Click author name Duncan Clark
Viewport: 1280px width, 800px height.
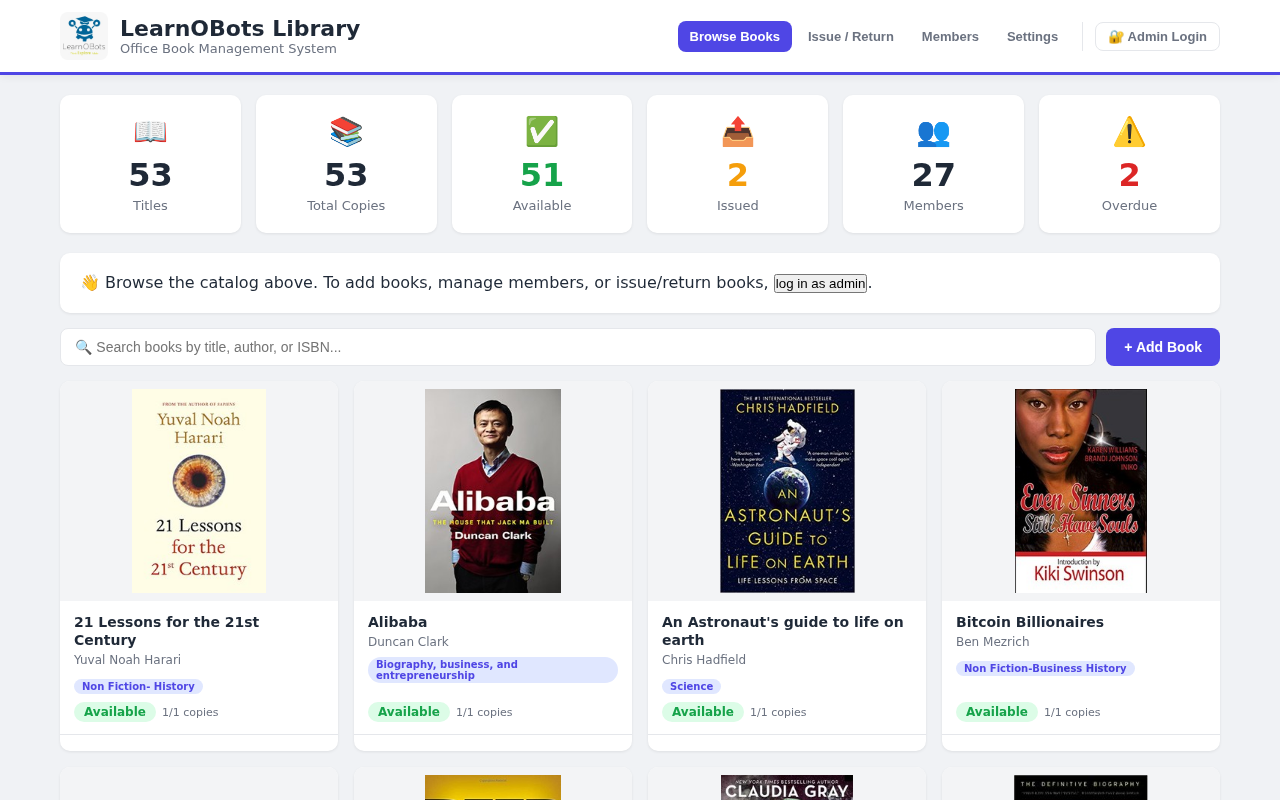(408, 642)
